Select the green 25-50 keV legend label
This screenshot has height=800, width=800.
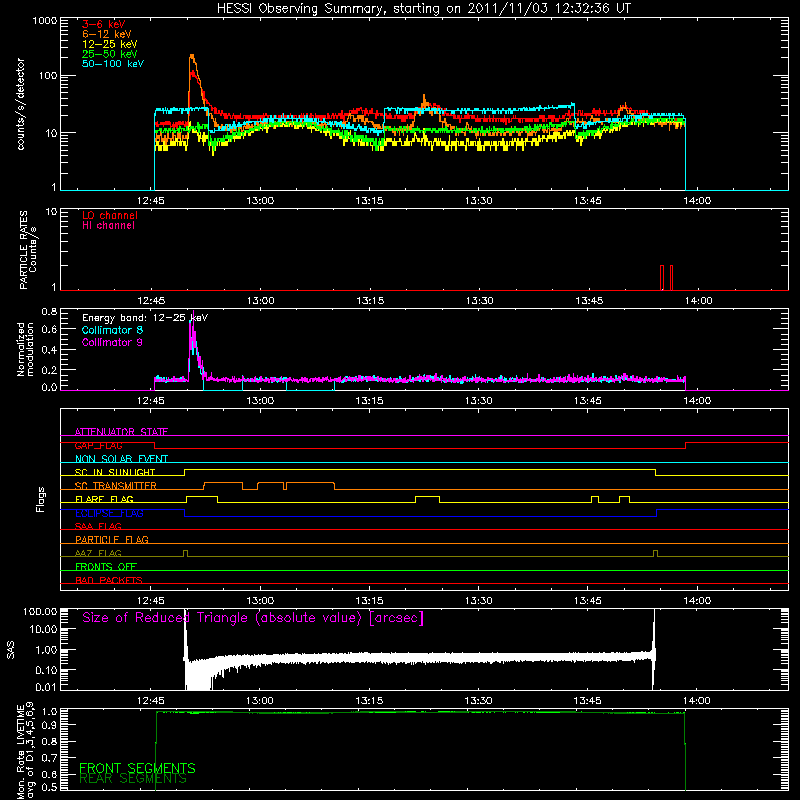[110, 54]
